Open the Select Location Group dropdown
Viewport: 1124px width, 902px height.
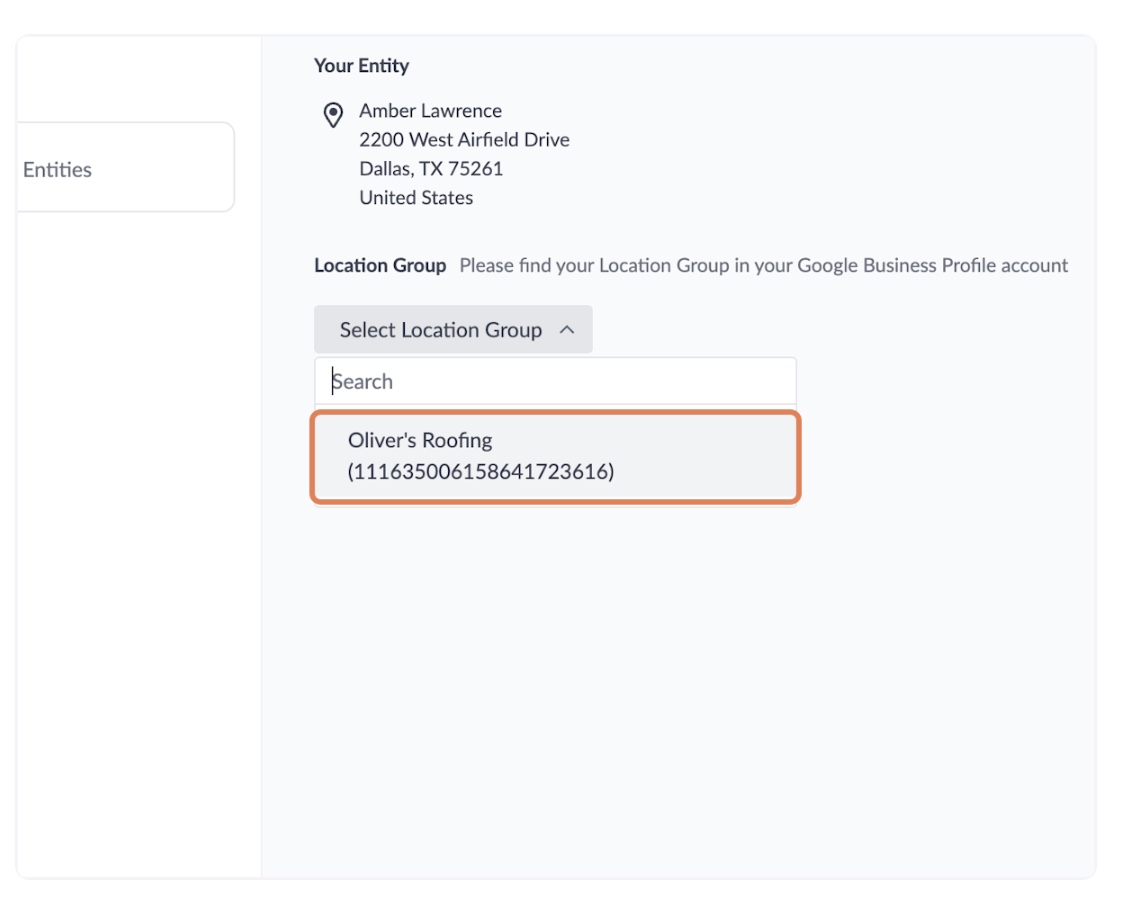click(453, 330)
